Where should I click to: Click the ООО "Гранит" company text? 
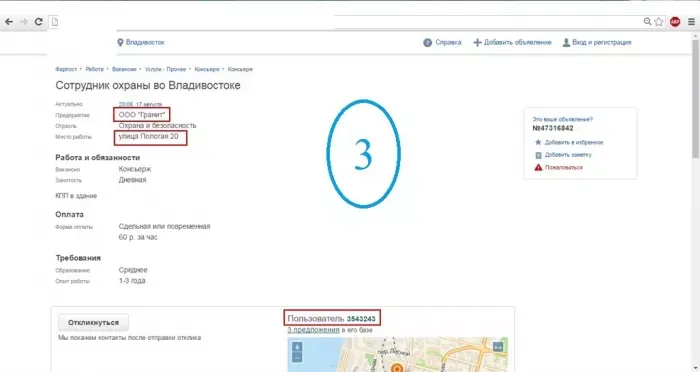pyautogui.click(x=142, y=115)
